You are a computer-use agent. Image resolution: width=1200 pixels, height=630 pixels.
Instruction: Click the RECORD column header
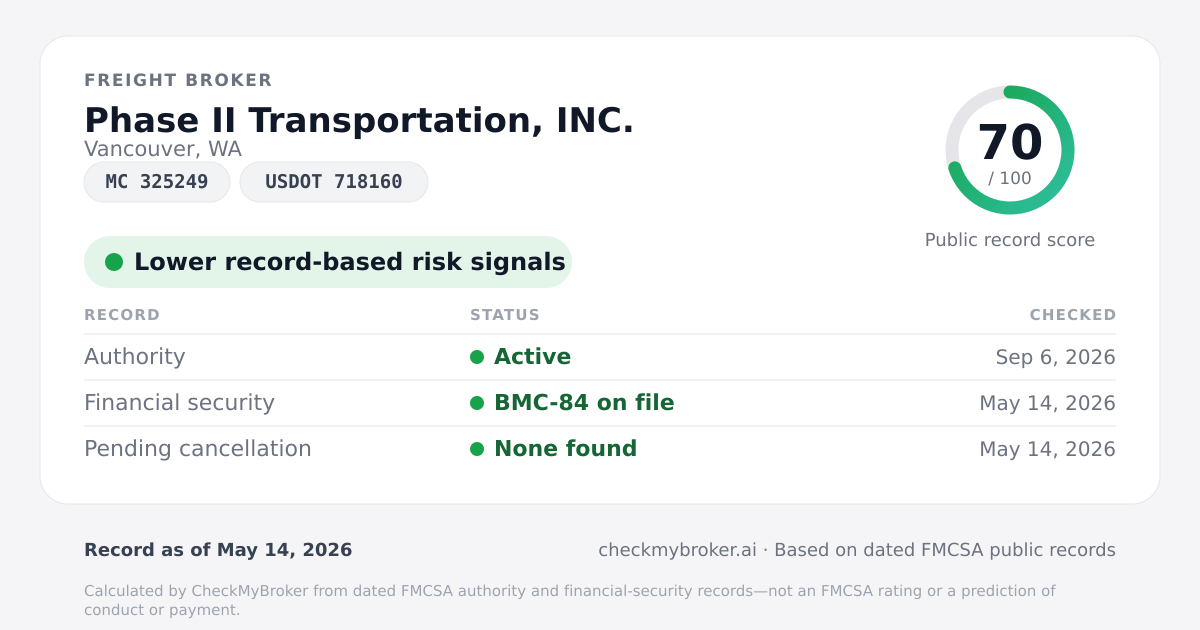122,315
